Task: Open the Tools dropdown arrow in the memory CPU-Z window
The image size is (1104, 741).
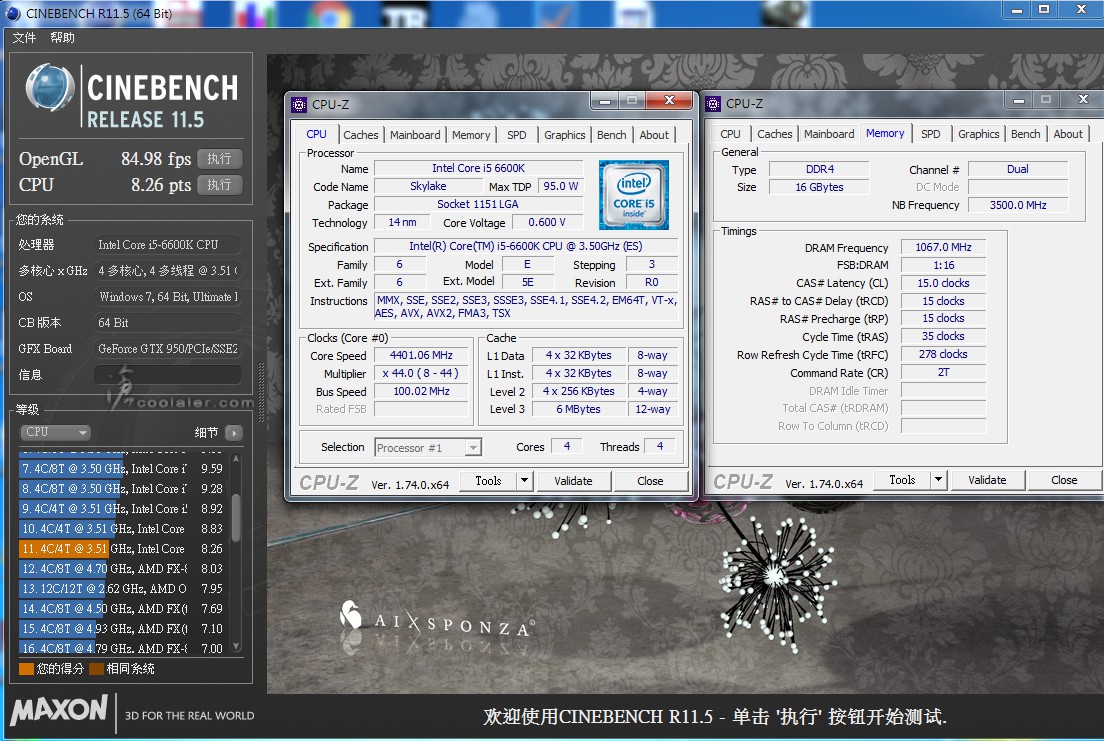Action: (x=938, y=480)
